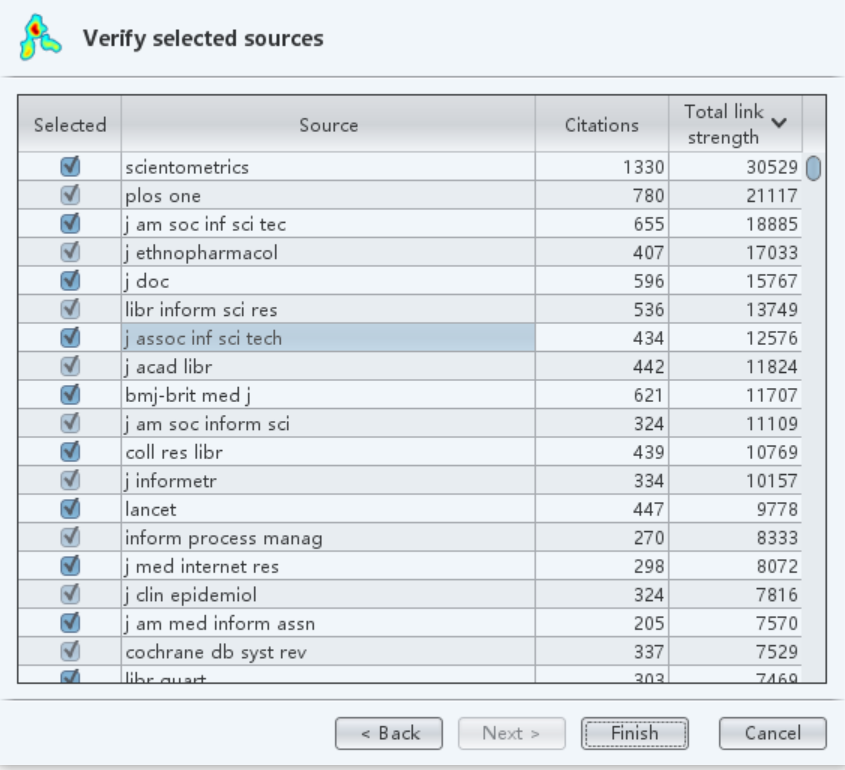The image size is (845, 770).
Task: Uncheck cochrane db syst rev checkbox
Action: click(x=70, y=652)
